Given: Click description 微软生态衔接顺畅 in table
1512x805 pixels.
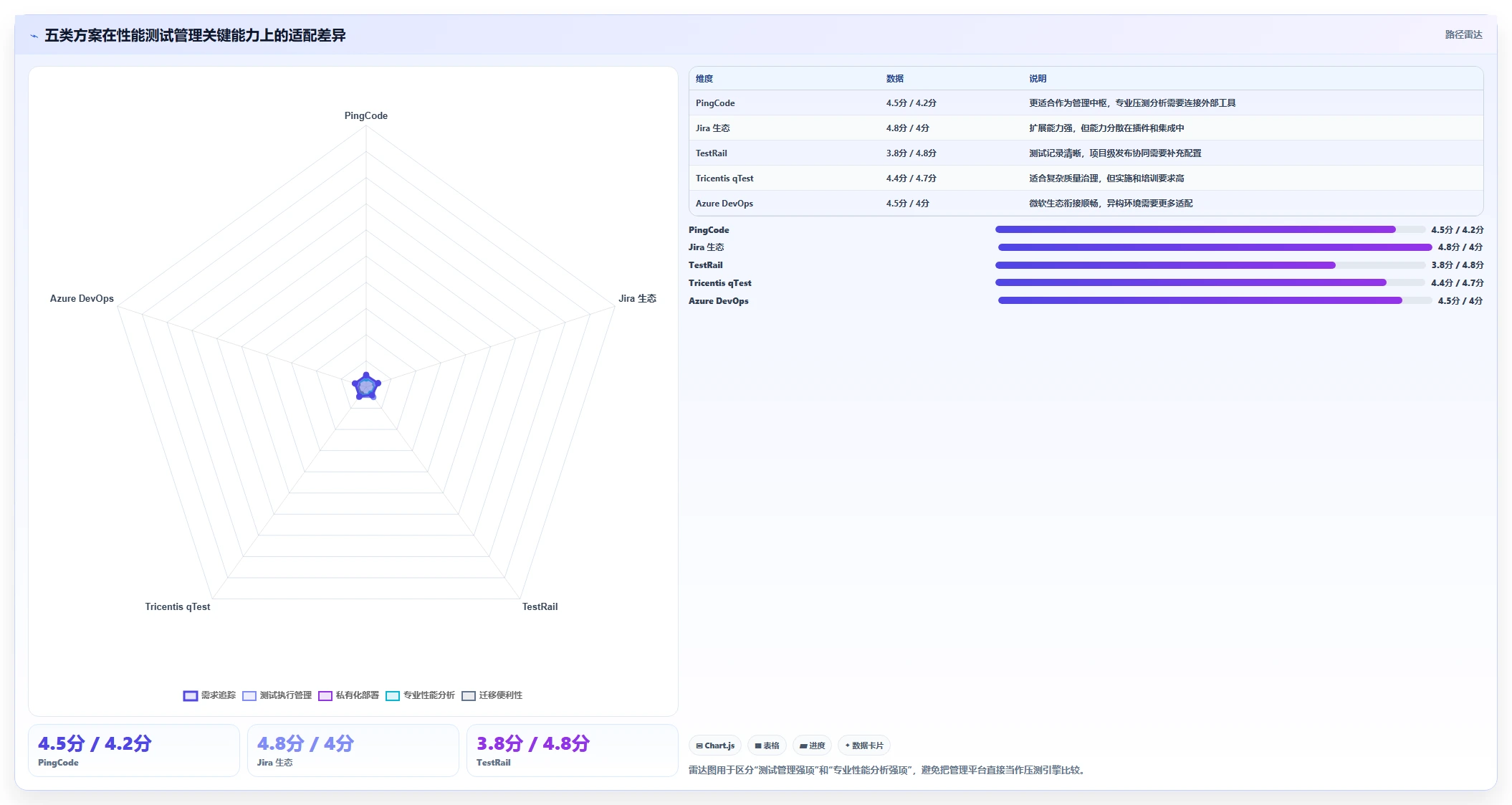Looking at the screenshot, I should (1111, 204).
